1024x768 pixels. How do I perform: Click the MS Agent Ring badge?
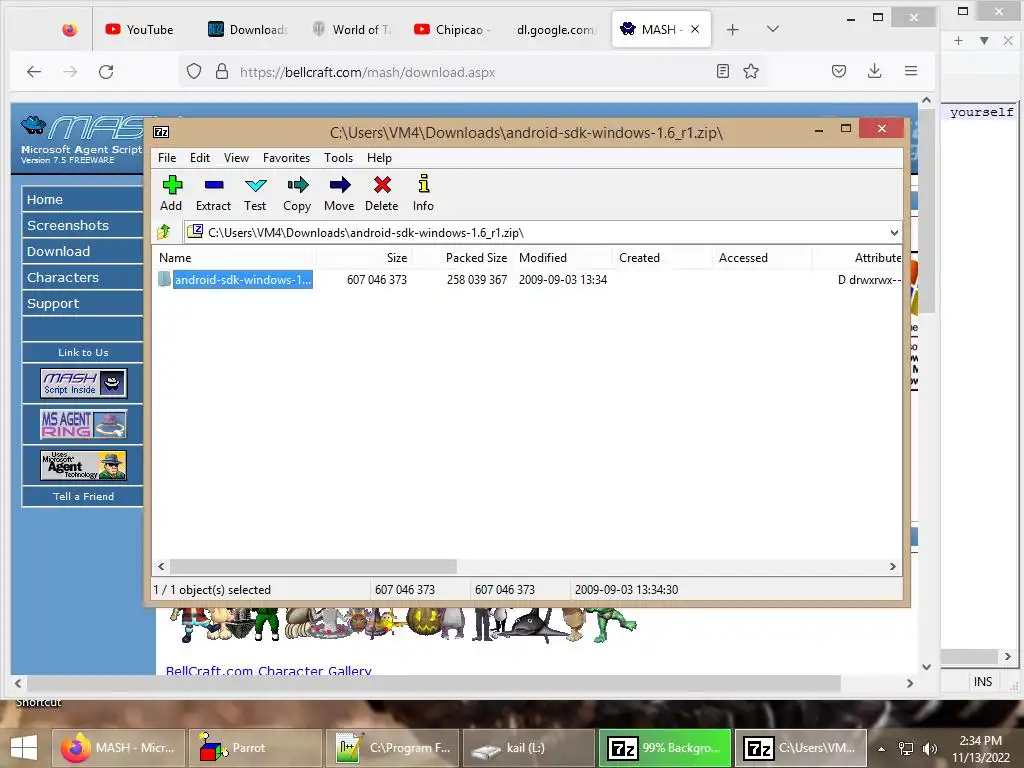pyautogui.click(x=84, y=424)
